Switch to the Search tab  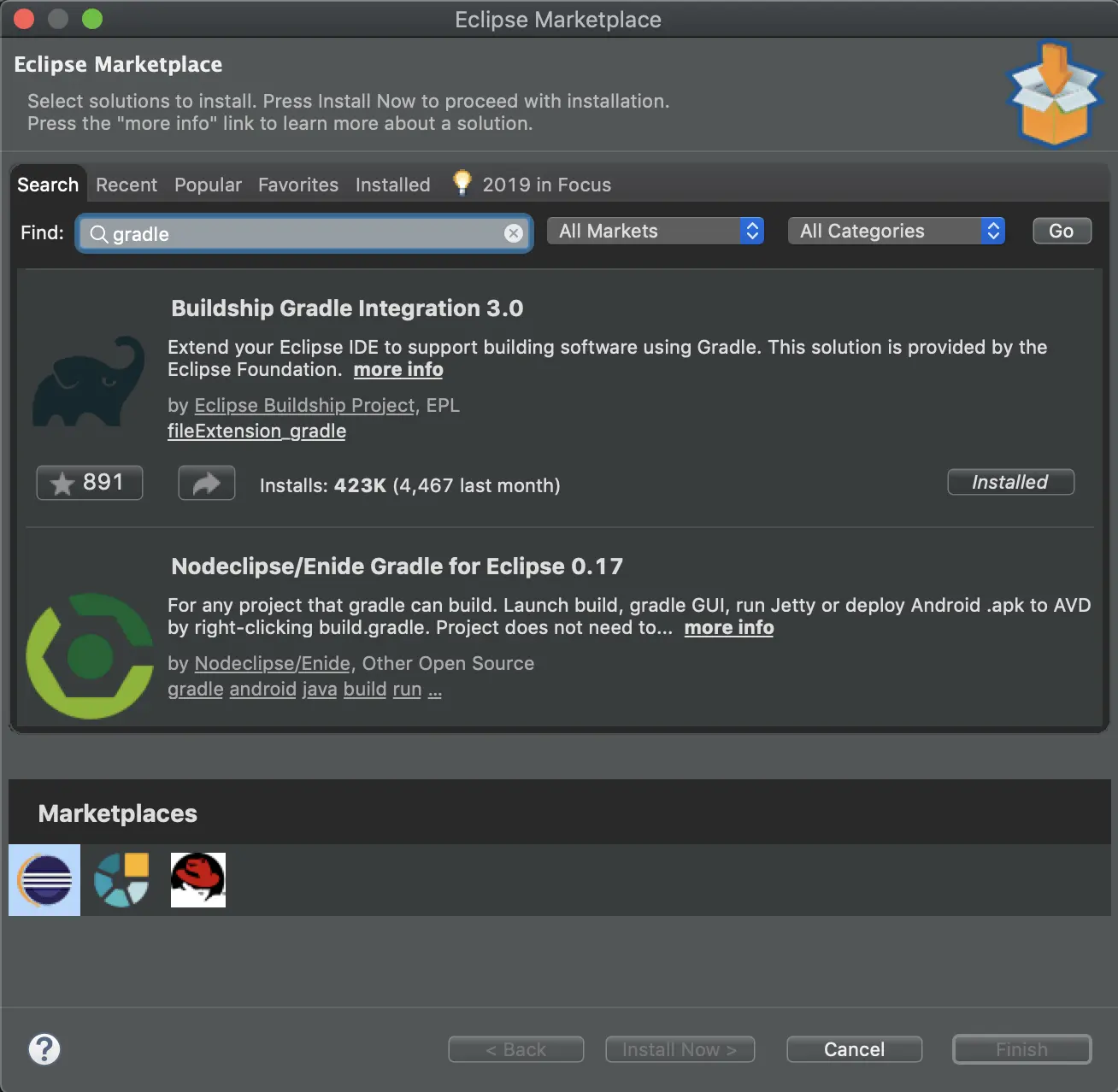pos(48,185)
